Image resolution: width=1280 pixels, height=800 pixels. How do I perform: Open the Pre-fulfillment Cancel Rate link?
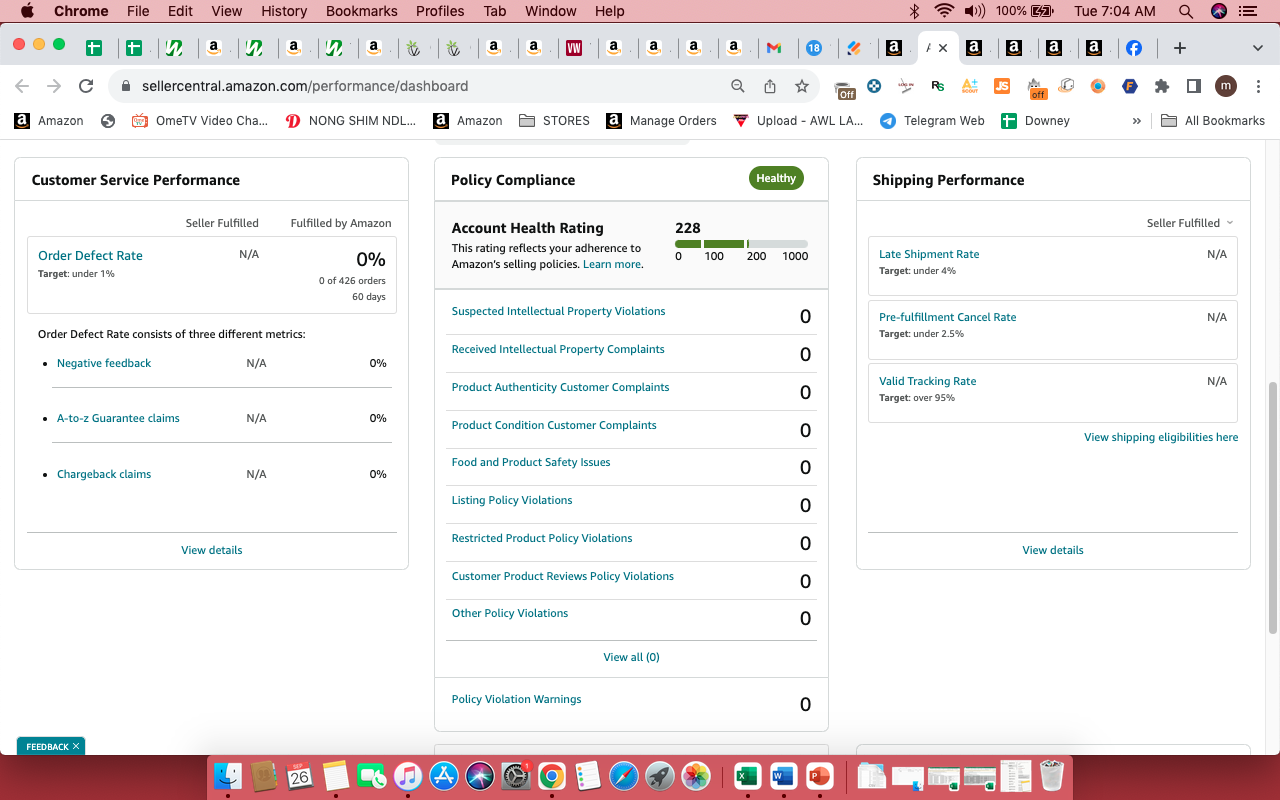pyautogui.click(x=947, y=317)
